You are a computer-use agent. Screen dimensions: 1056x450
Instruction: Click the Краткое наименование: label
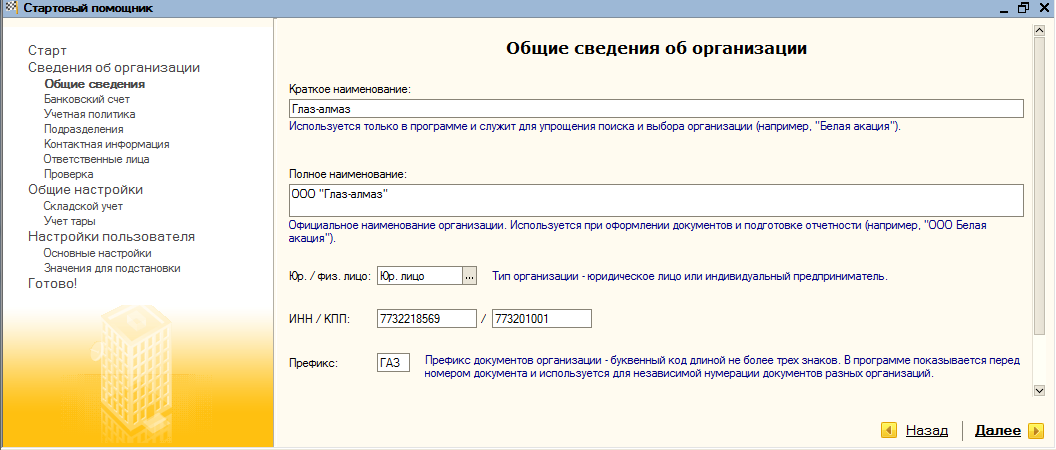coord(350,89)
